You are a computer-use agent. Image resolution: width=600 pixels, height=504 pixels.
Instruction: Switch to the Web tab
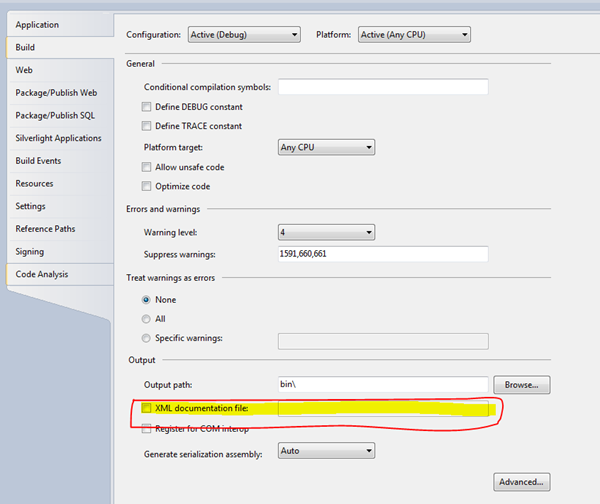coord(60,70)
